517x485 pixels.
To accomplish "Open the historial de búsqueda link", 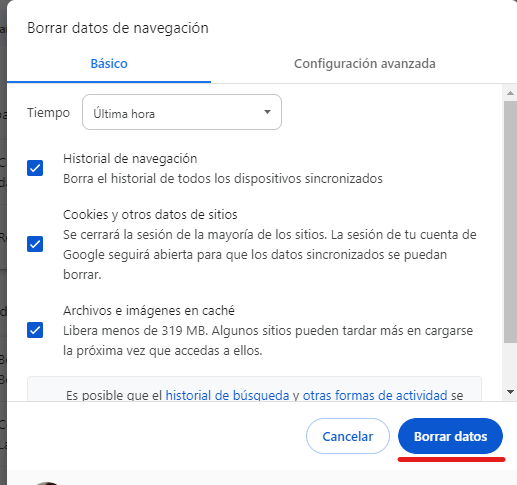I will click(x=227, y=395).
